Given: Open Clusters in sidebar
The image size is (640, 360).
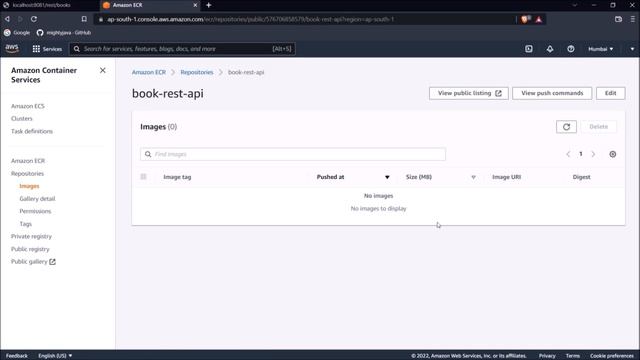Looking at the screenshot, I should [22, 118].
